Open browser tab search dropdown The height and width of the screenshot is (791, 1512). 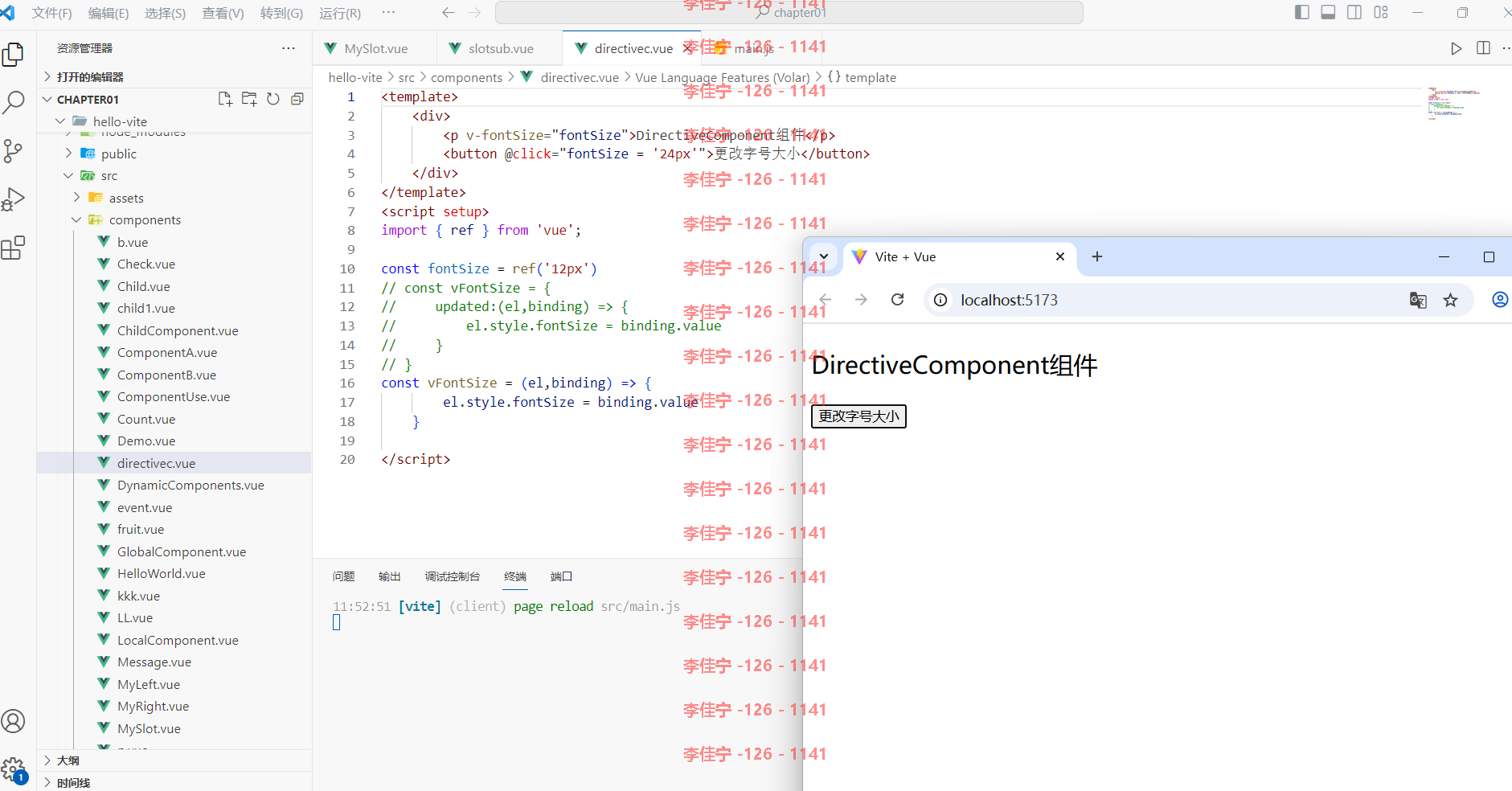point(823,256)
